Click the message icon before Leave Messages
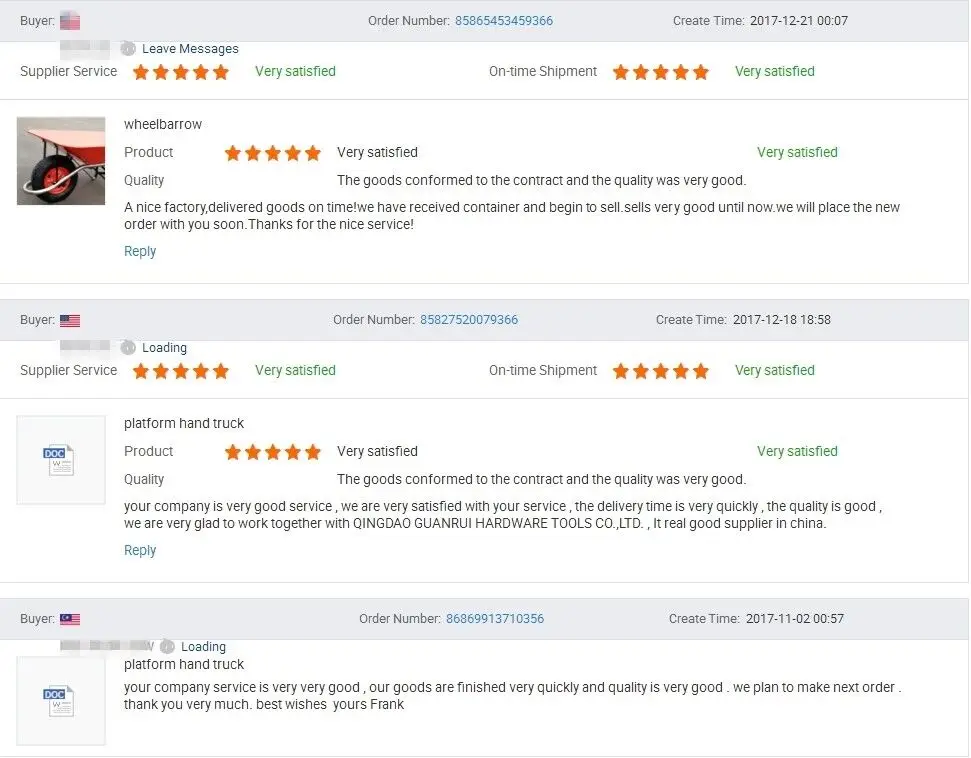 pyautogui.click(x=128, y=49)
